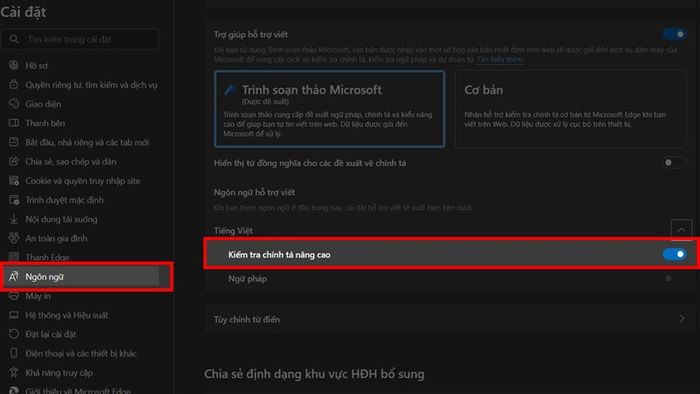700x394 pixels.
Task: Click the Giao diện appearance icon
Action: (14, 104)
